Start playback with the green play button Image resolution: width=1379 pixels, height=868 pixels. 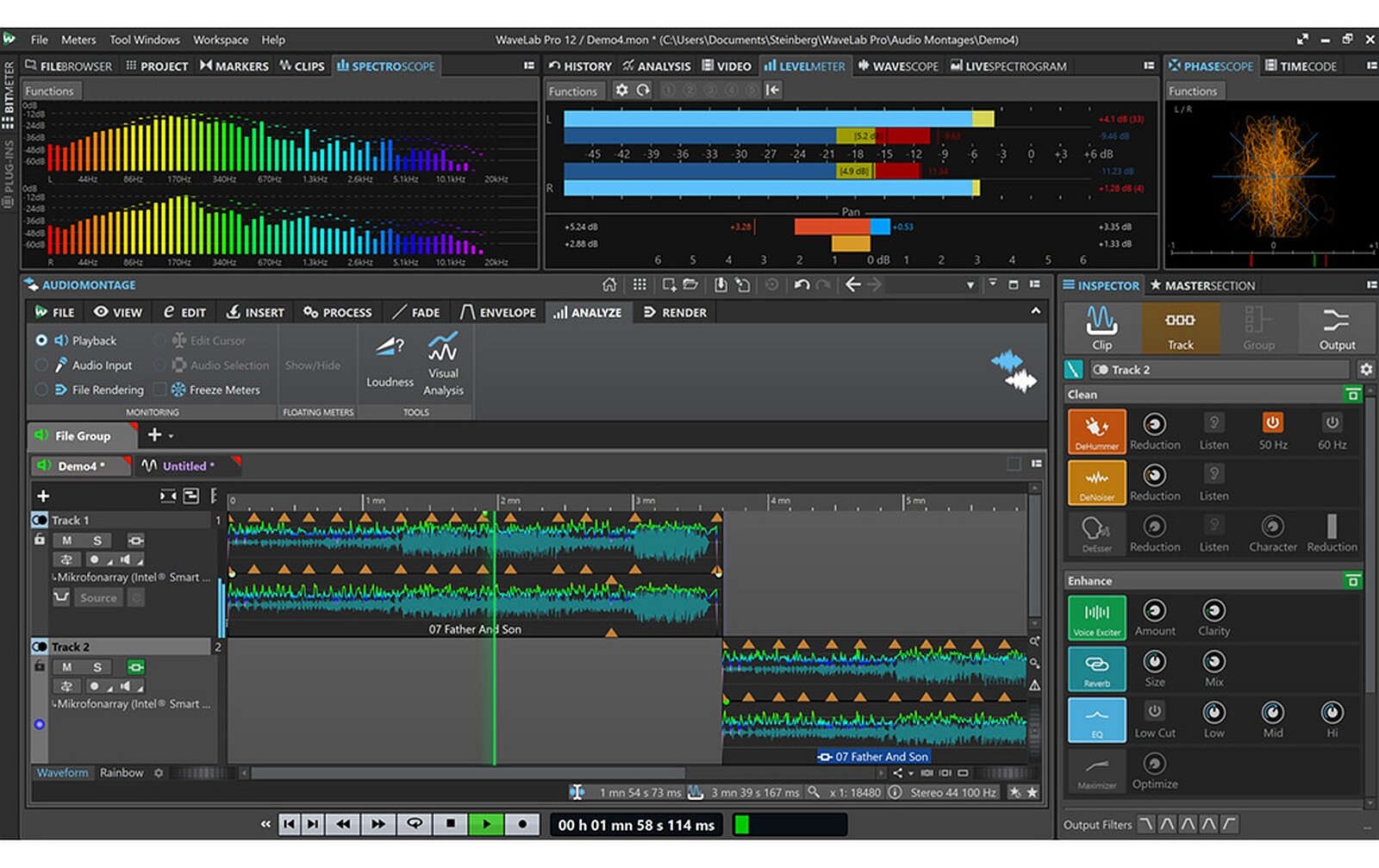click(486, 824)
